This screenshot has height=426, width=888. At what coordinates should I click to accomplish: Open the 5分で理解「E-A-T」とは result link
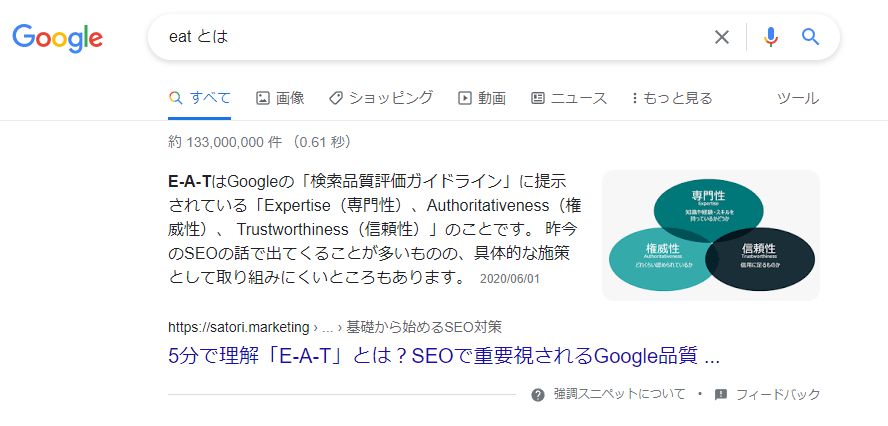coord(444,356)
